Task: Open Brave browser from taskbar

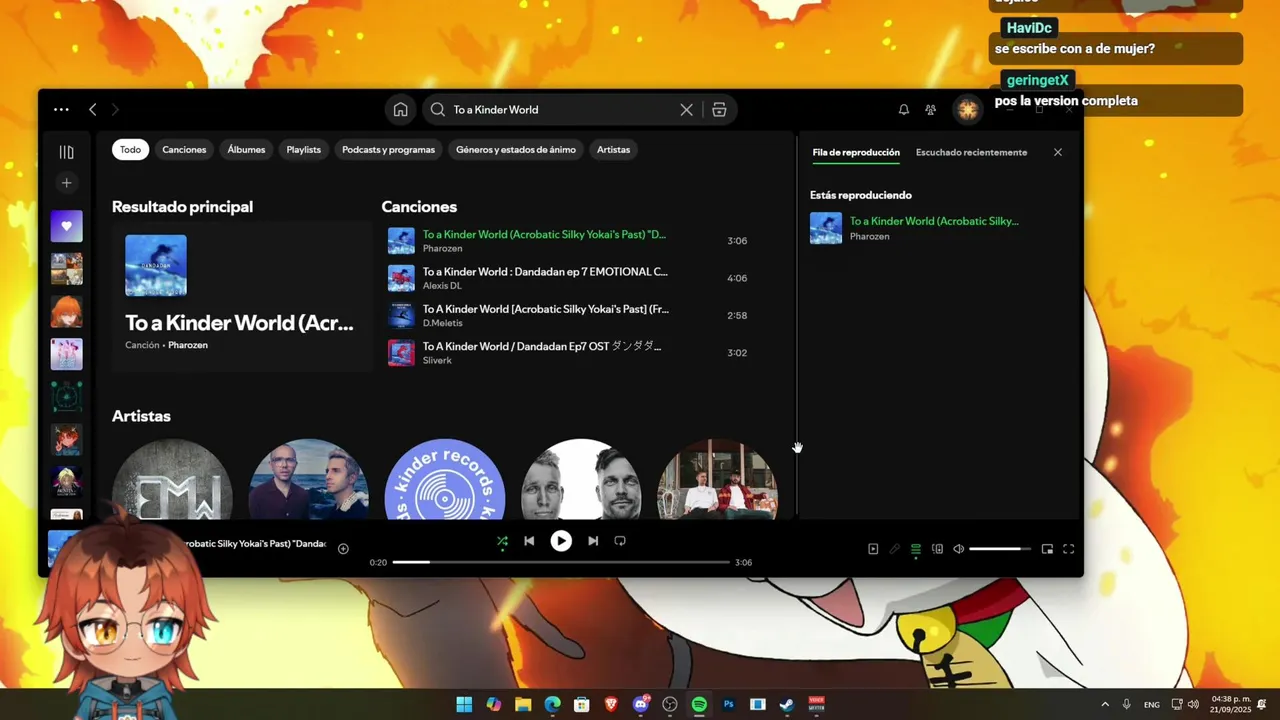Action: [611, 705]
